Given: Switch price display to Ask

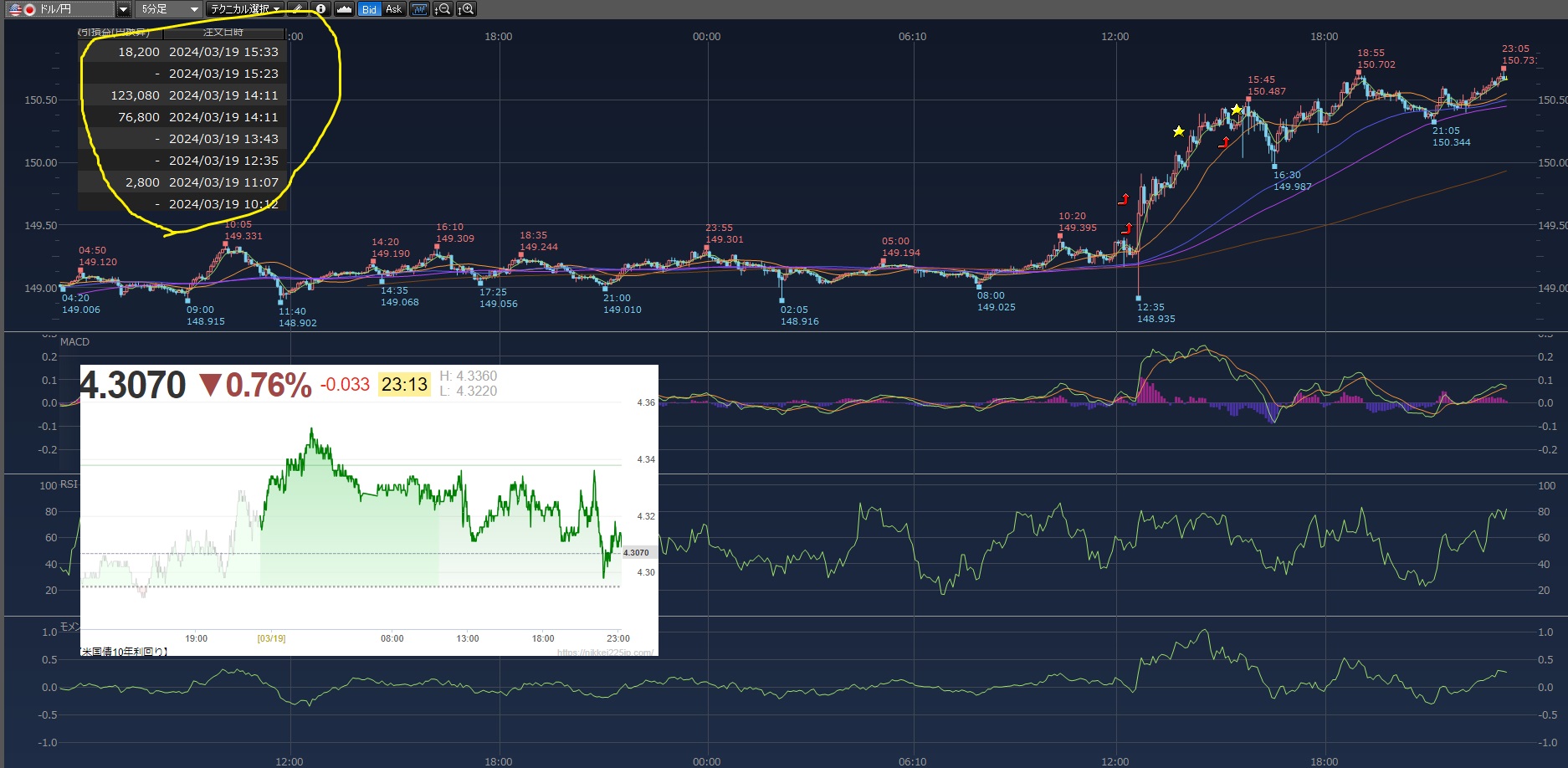Looking at the screenshot, I should (393, 9).
